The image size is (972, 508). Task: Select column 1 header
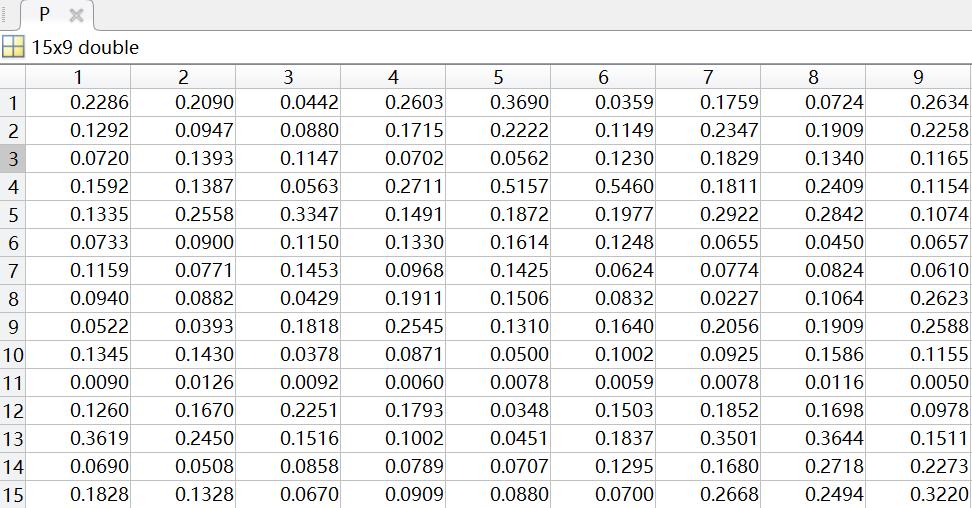point(78,77)
